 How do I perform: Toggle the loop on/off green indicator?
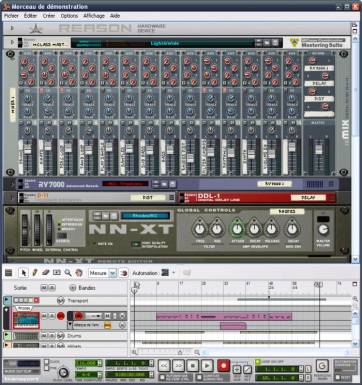(258, 361)
